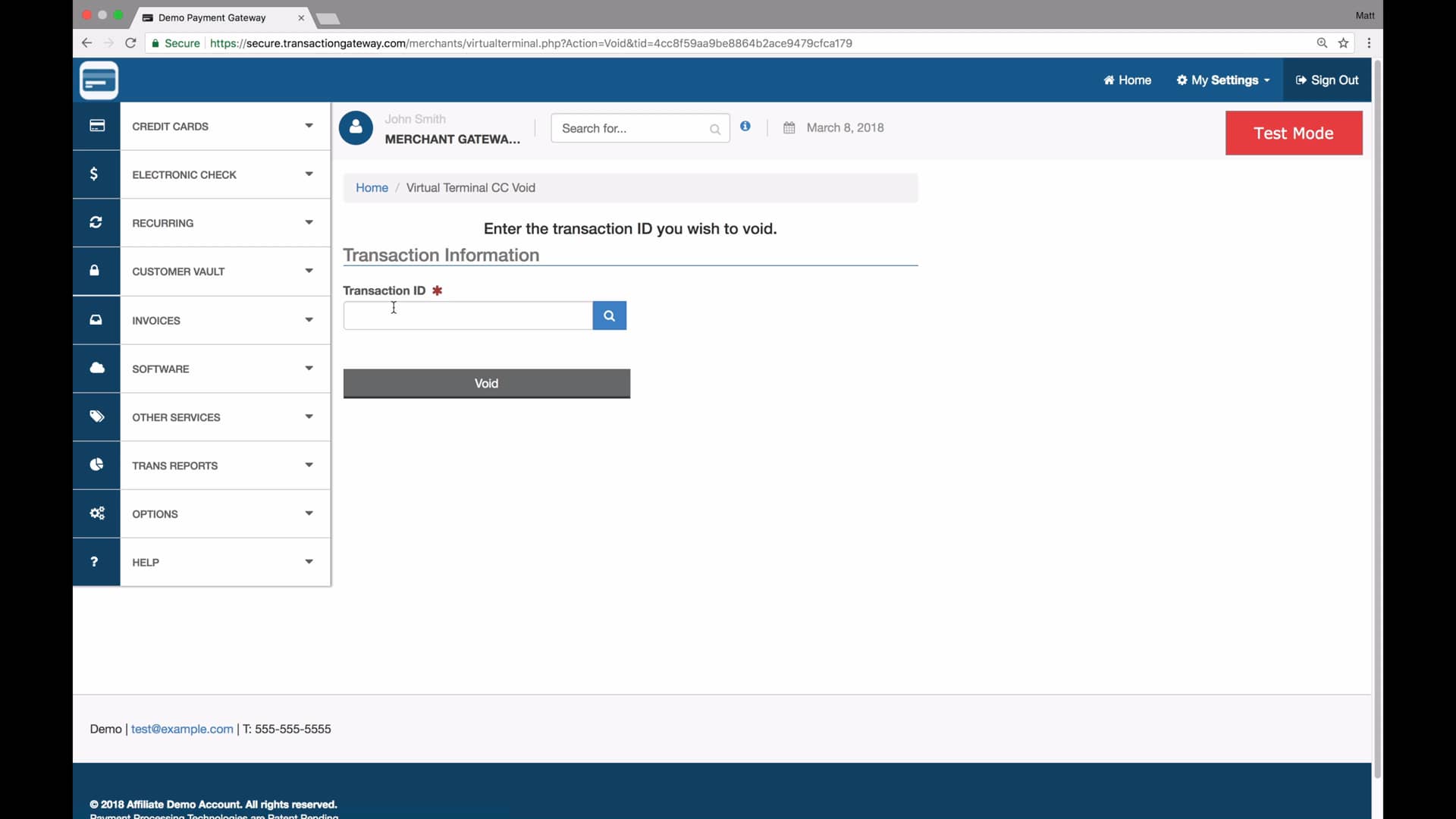1456x819 pixels.
Task: Click the Customer Vault sidebar icon
Action: click(96, 270)
